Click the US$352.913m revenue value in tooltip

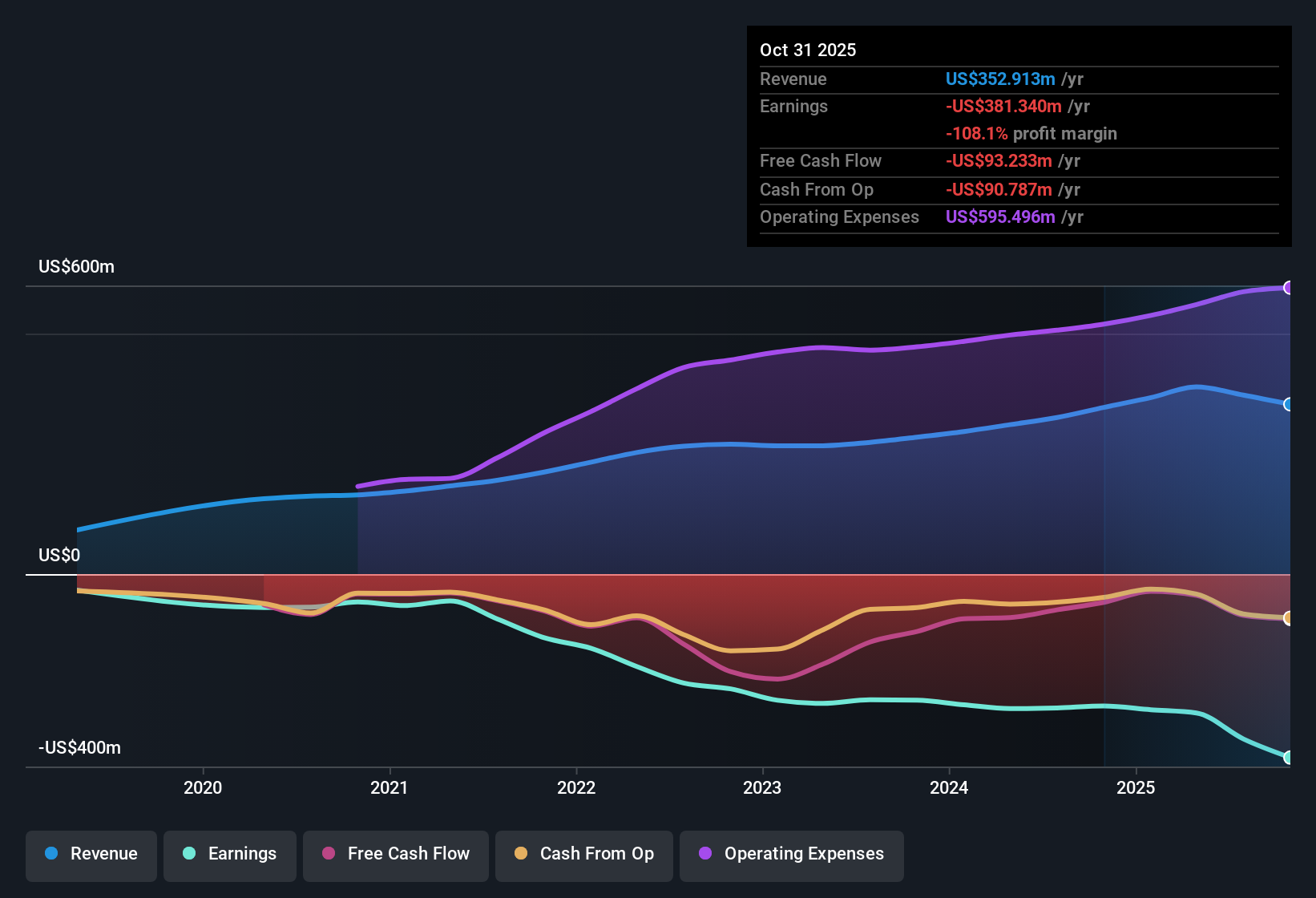[1000, 79]
